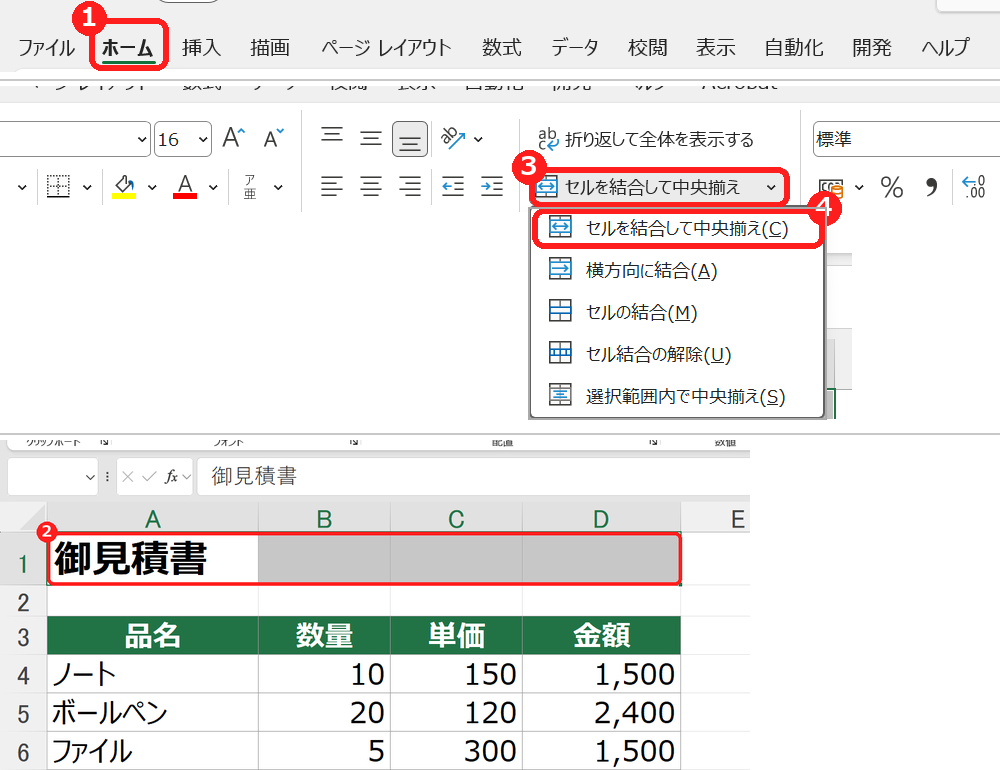The height and width of the screenshot is (770, 1000).
Task: Open the 校閲 tab
Action: [x=647, y=48]
